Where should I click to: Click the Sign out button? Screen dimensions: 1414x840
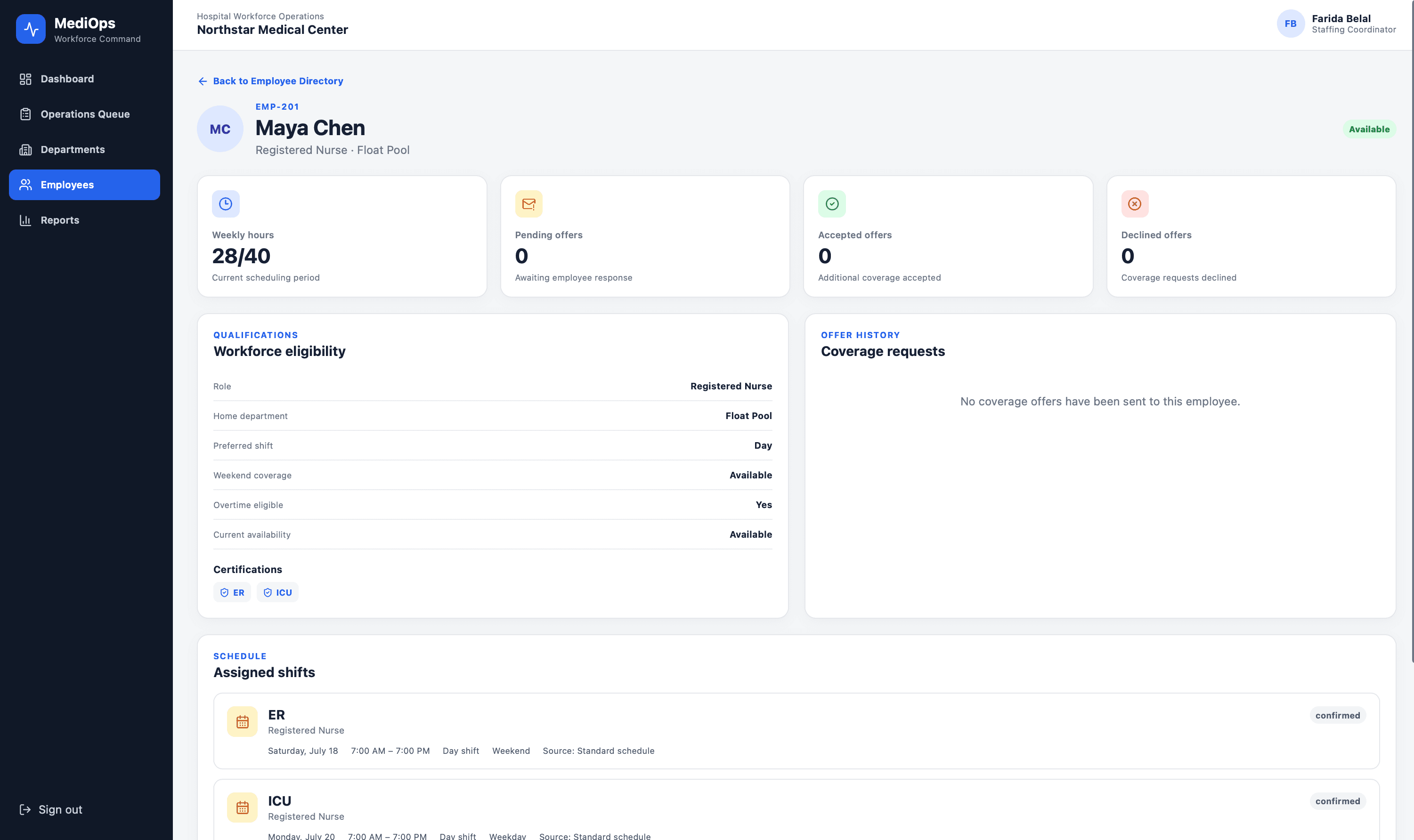[x=50, y=809]
